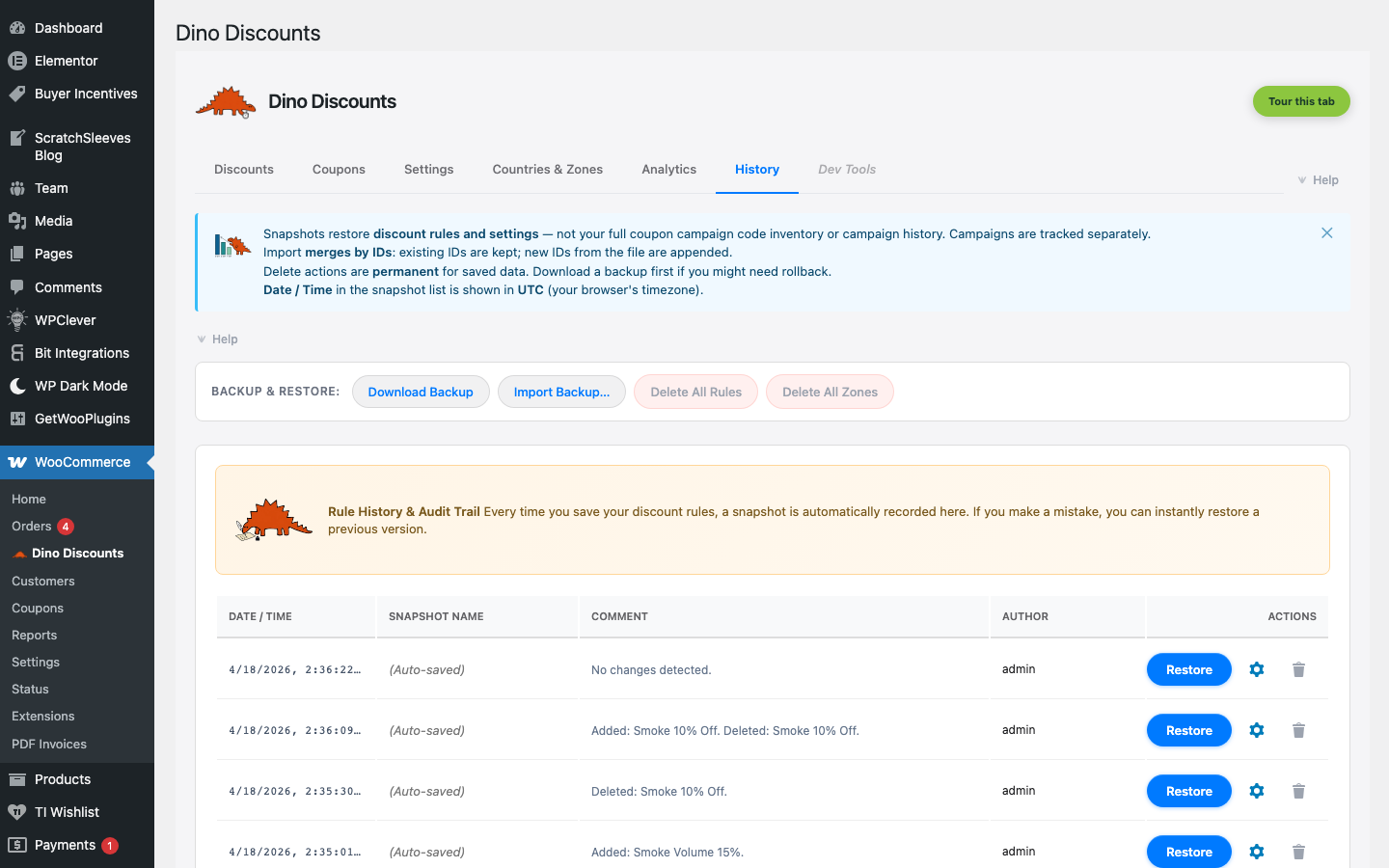1389x868 pixels.
Task: Switch to the Discounts tab
Action: [244, 170]
